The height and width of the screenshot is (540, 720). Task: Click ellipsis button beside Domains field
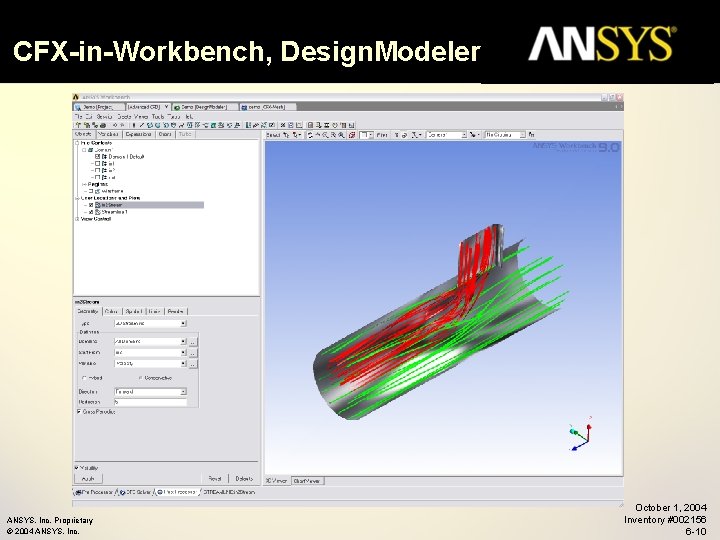coord(193,342)
